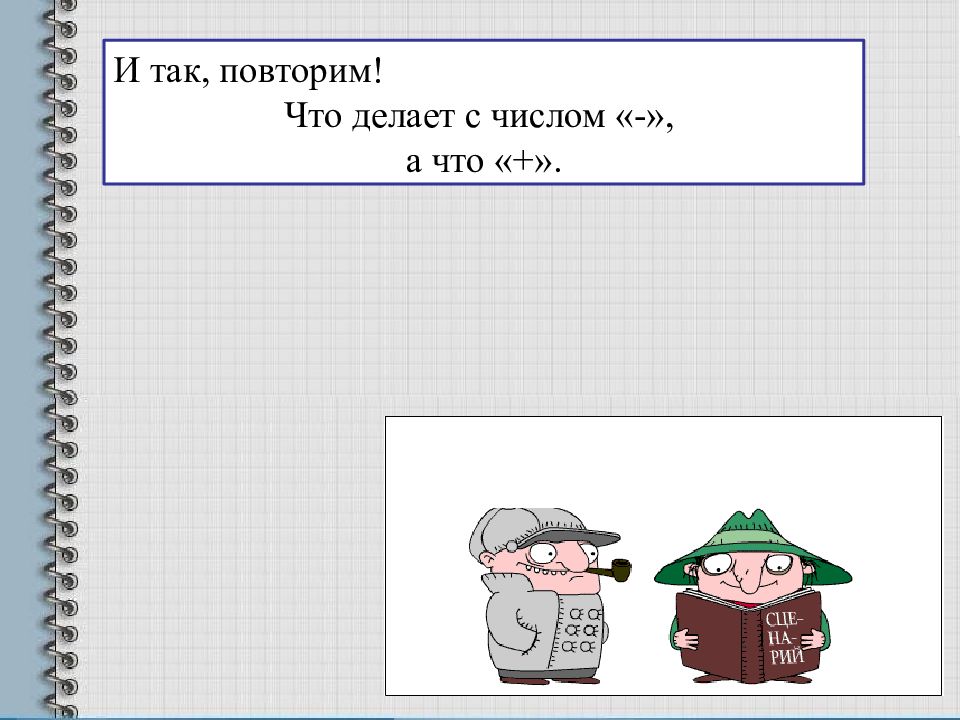The image size is (960, 720).
Task: Click the line "а что «+»."
Action: [x=484, y=160]
